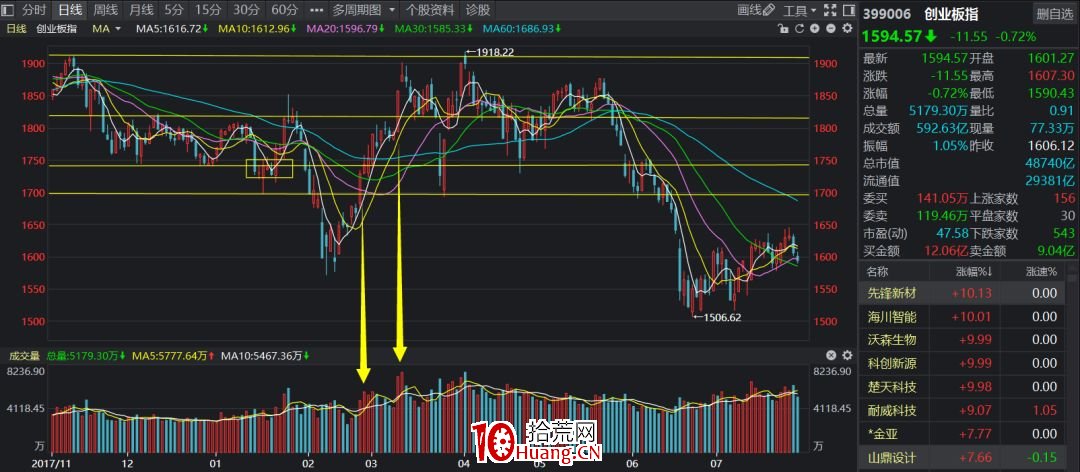Click the 下跌家数 543 value
This screenshot has width=1080, height=472.
coord(1065,234)
